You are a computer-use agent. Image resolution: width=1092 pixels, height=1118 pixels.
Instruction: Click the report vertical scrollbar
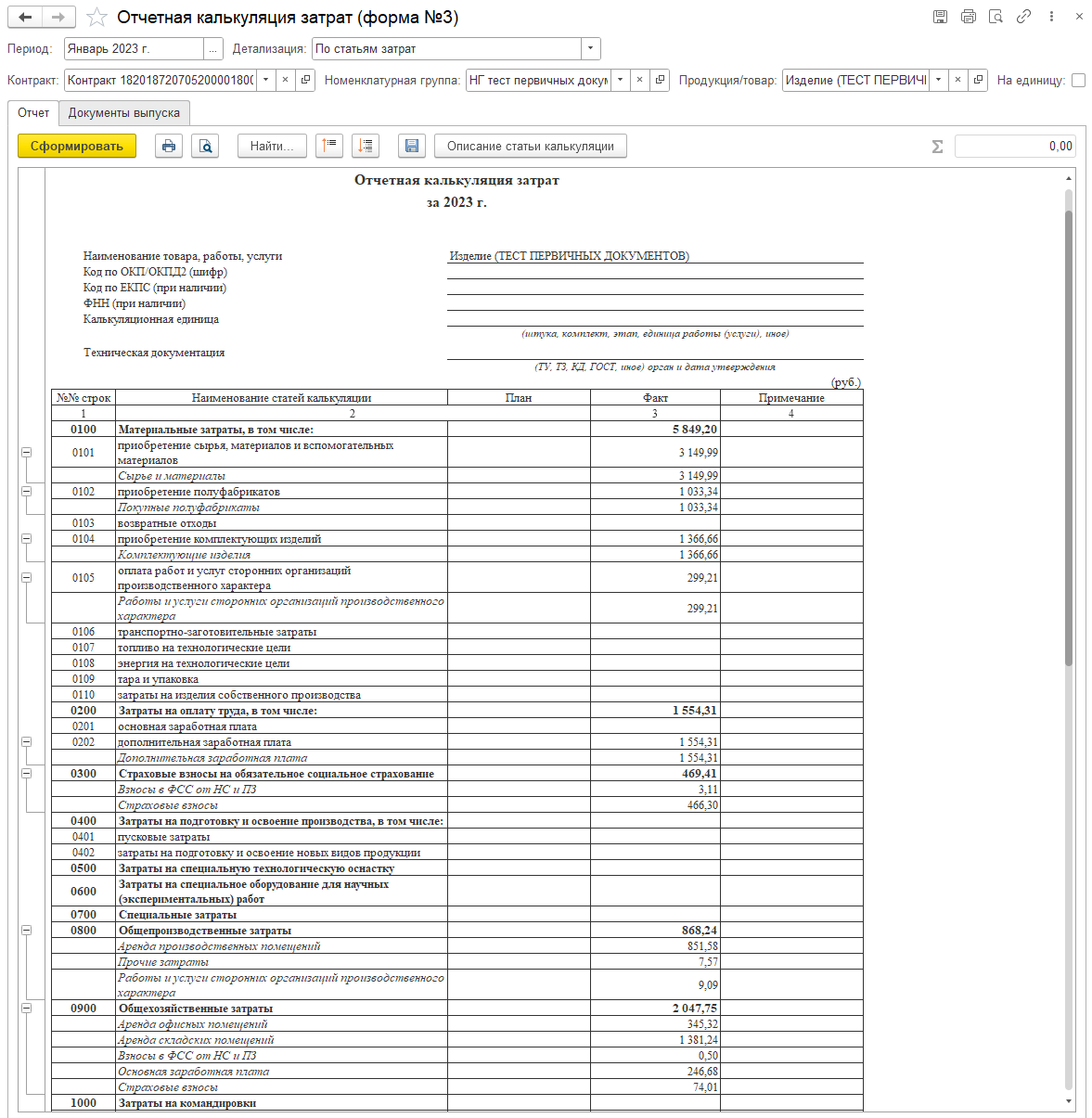pyautogui.click(x=1069, y=436)
